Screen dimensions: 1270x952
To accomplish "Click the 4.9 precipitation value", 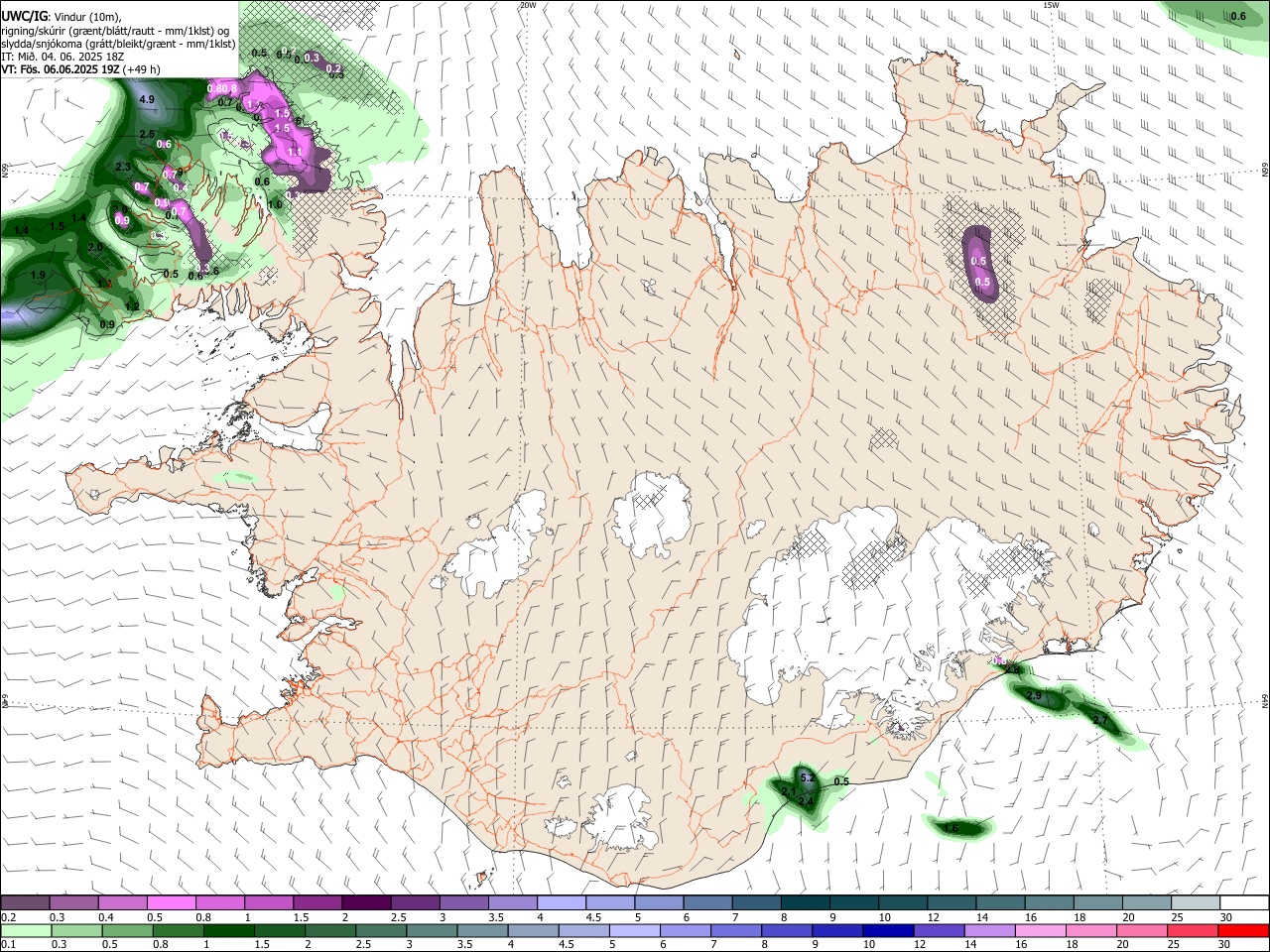I will 147,100.
